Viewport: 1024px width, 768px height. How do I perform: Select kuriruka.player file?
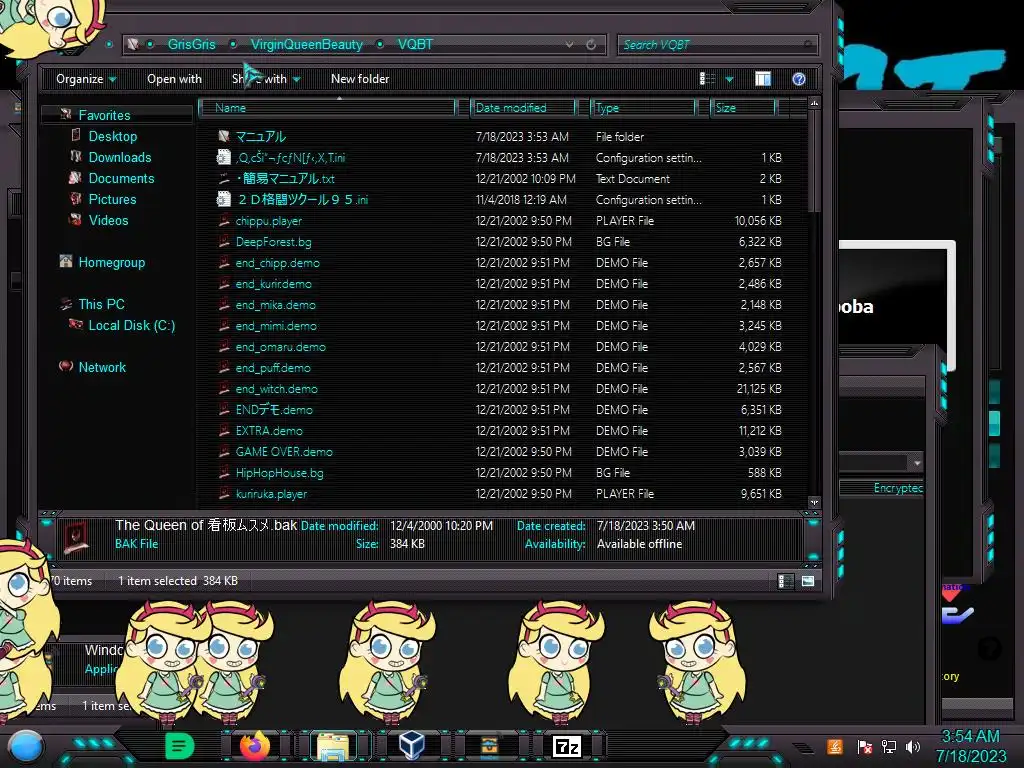point(271,494)
